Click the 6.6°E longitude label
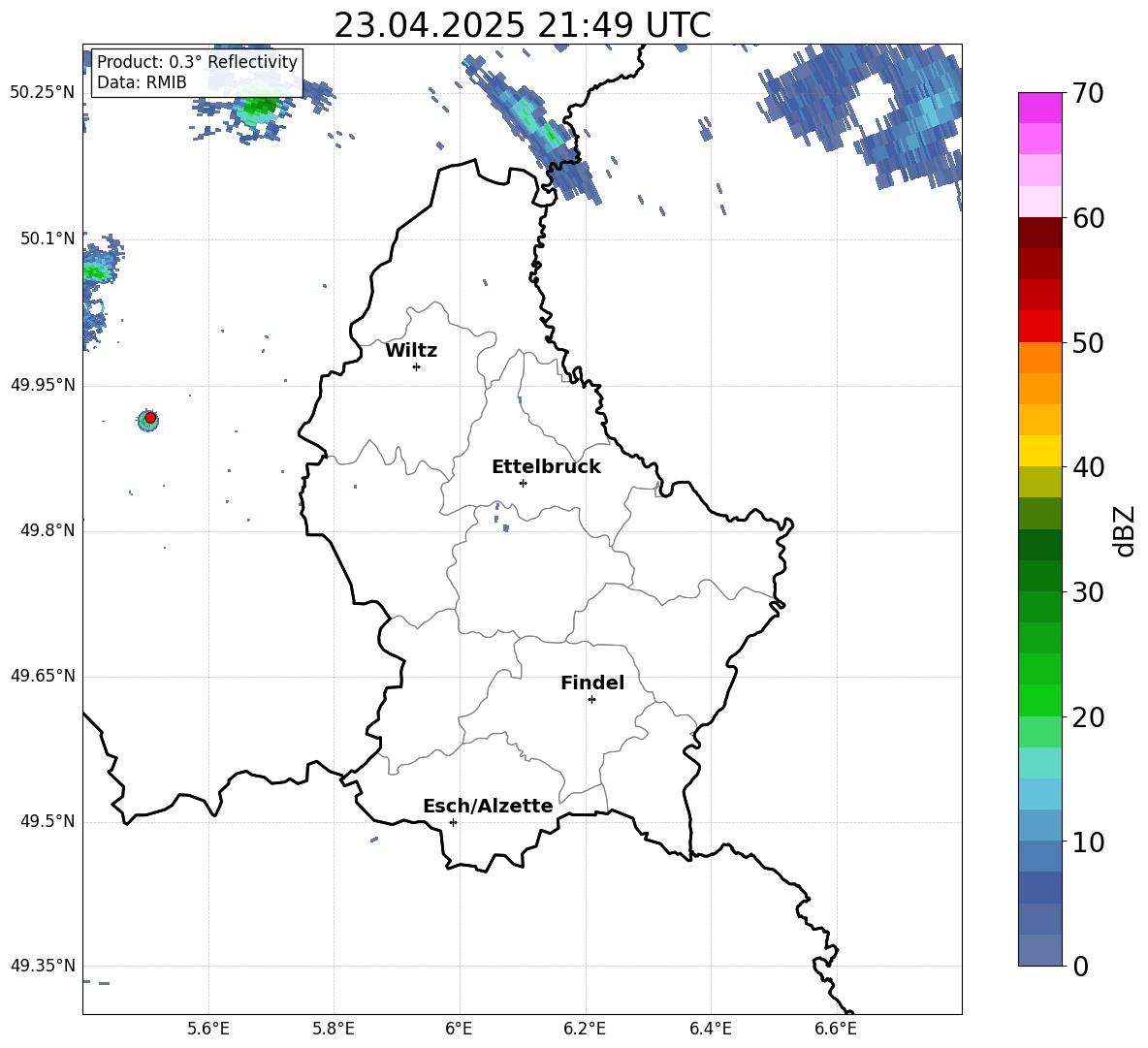This screenshot has height=1048, width=1148. [836, 1029]
